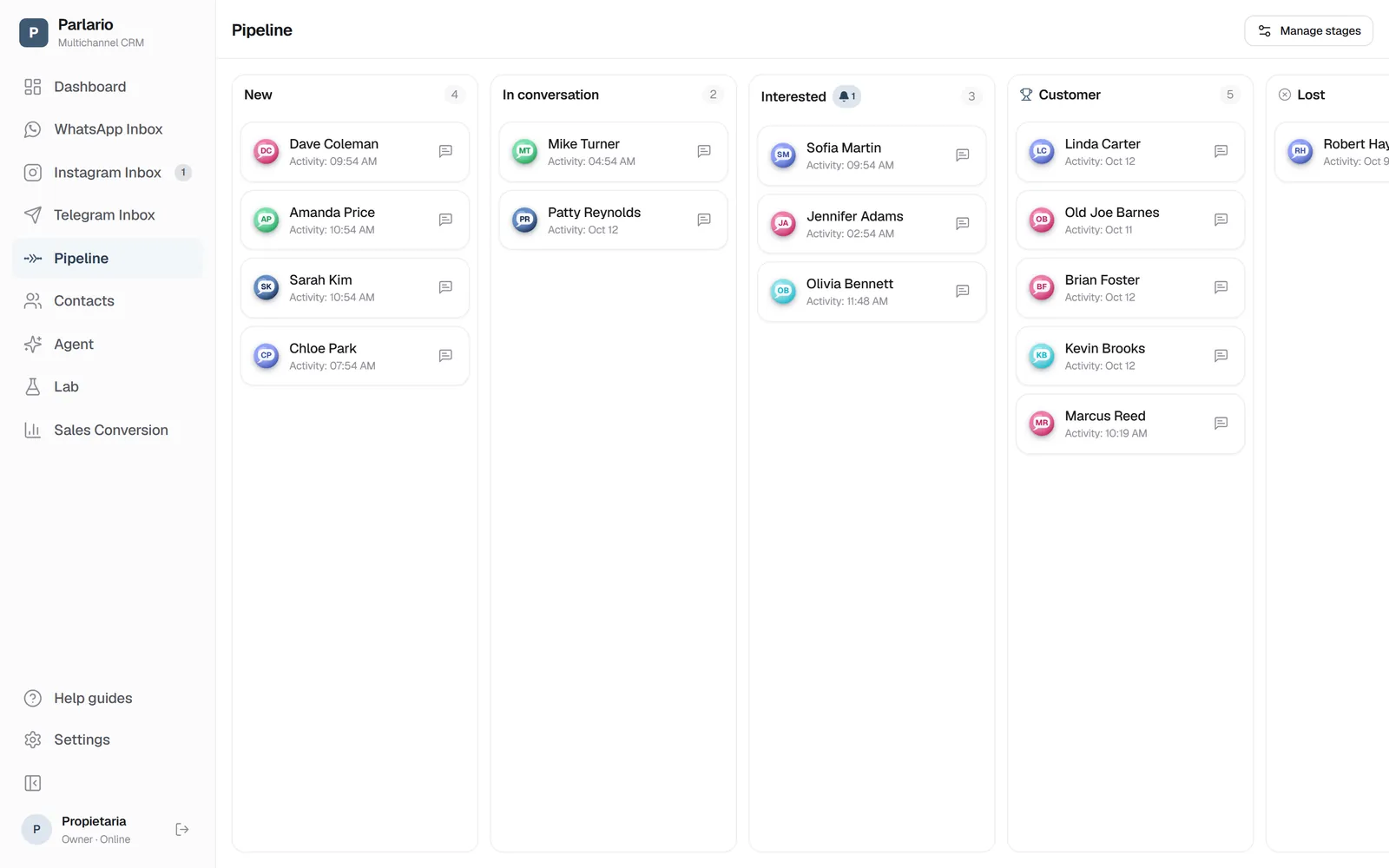The width and height of the screenshot is (1389, 868).
Task: Click message icon on Jennifer Adams card
Action: (x=963, y=224)
